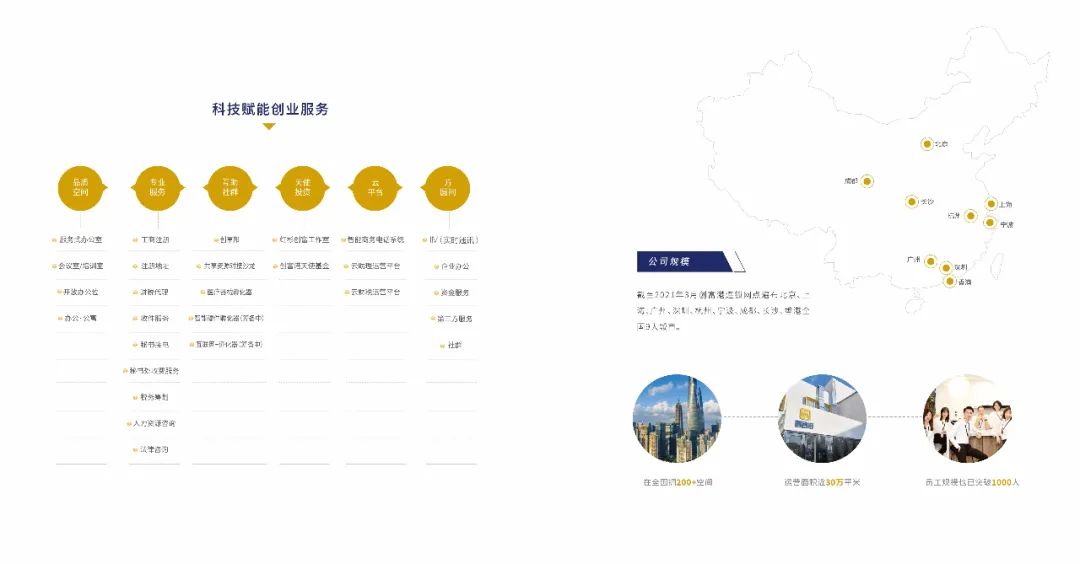Open the city skyline circular photo
Image resolution: width=1080 pixels, height=564 pixels.
[676, 418]
